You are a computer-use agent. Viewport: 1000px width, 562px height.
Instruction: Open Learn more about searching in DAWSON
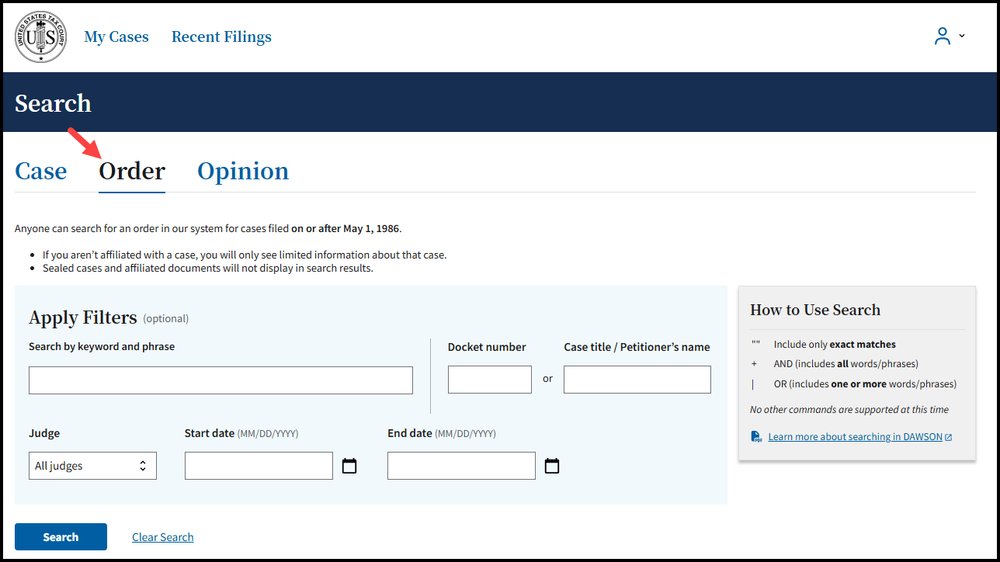coord(854,437)
